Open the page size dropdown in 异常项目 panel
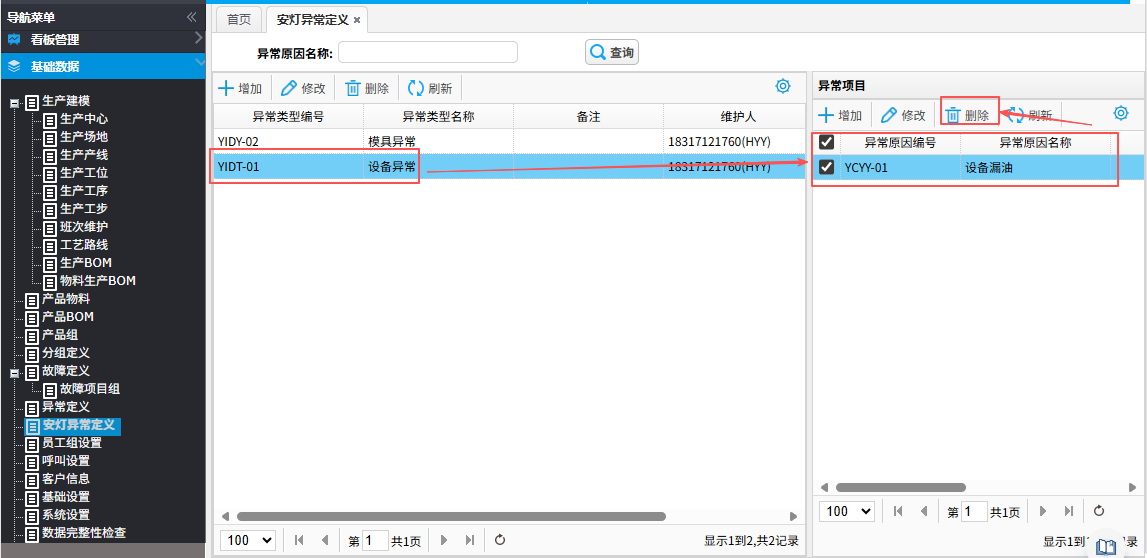The image size is (1147, 558). click(846, 511)
